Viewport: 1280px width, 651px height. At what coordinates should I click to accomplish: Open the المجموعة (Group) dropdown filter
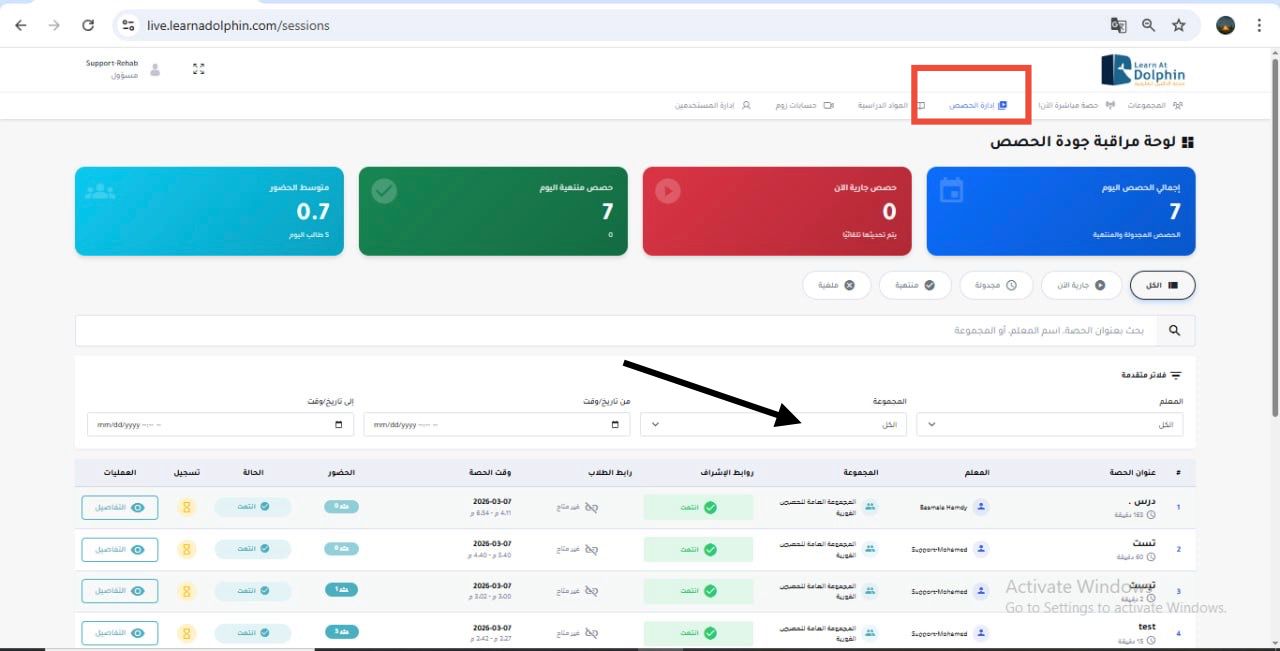pyautogui.click(x=774, y=424)
